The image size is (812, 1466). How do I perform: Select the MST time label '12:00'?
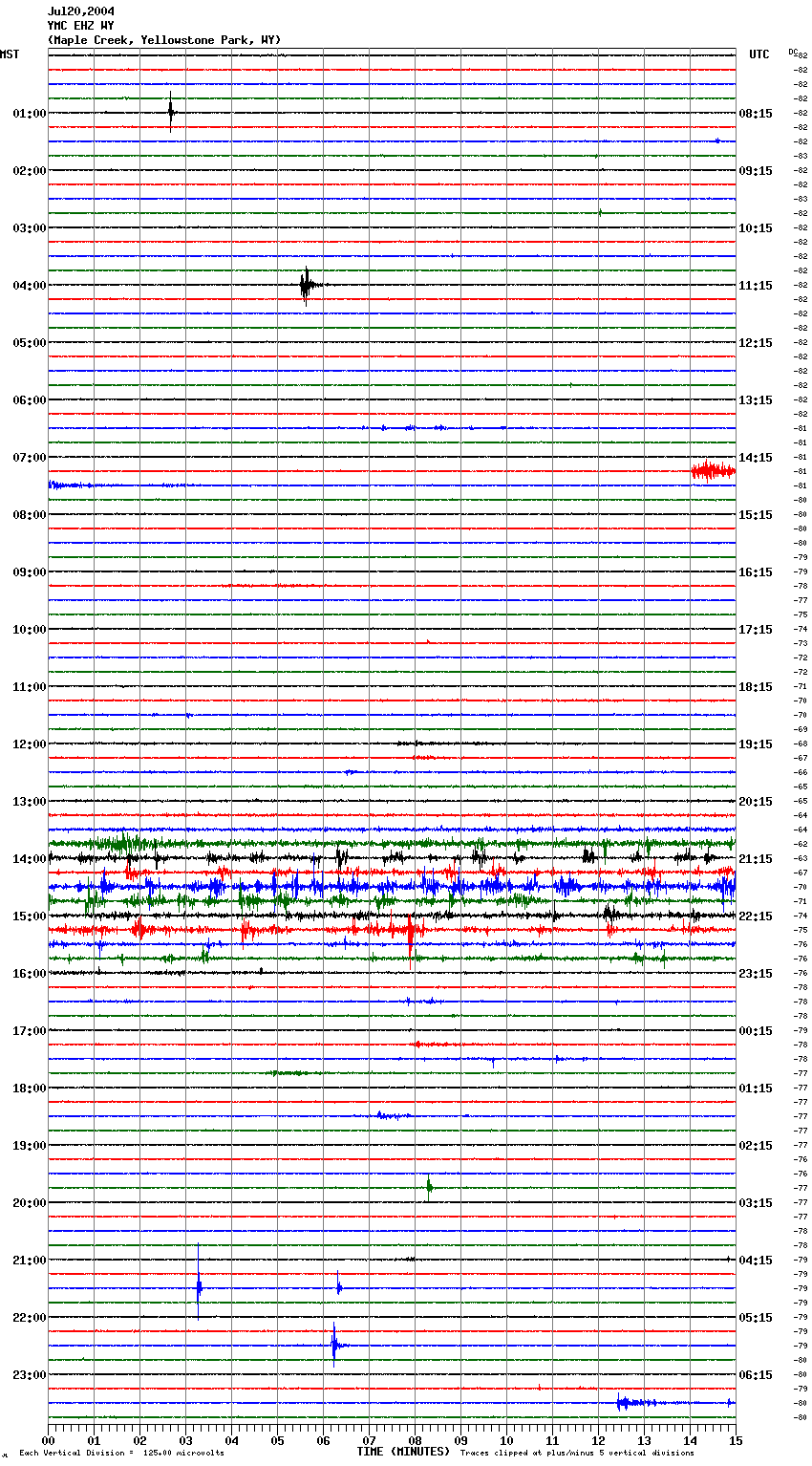(x=30, y=744)
